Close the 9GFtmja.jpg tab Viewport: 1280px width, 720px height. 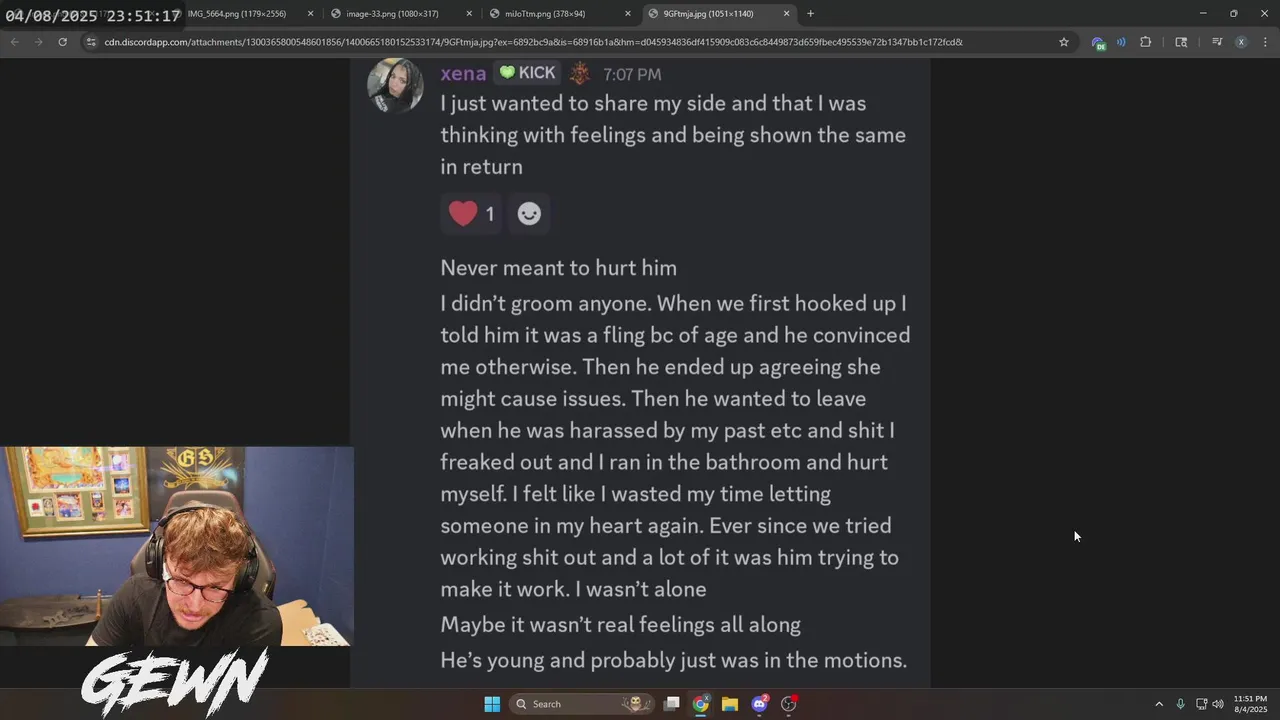point(787,14)
